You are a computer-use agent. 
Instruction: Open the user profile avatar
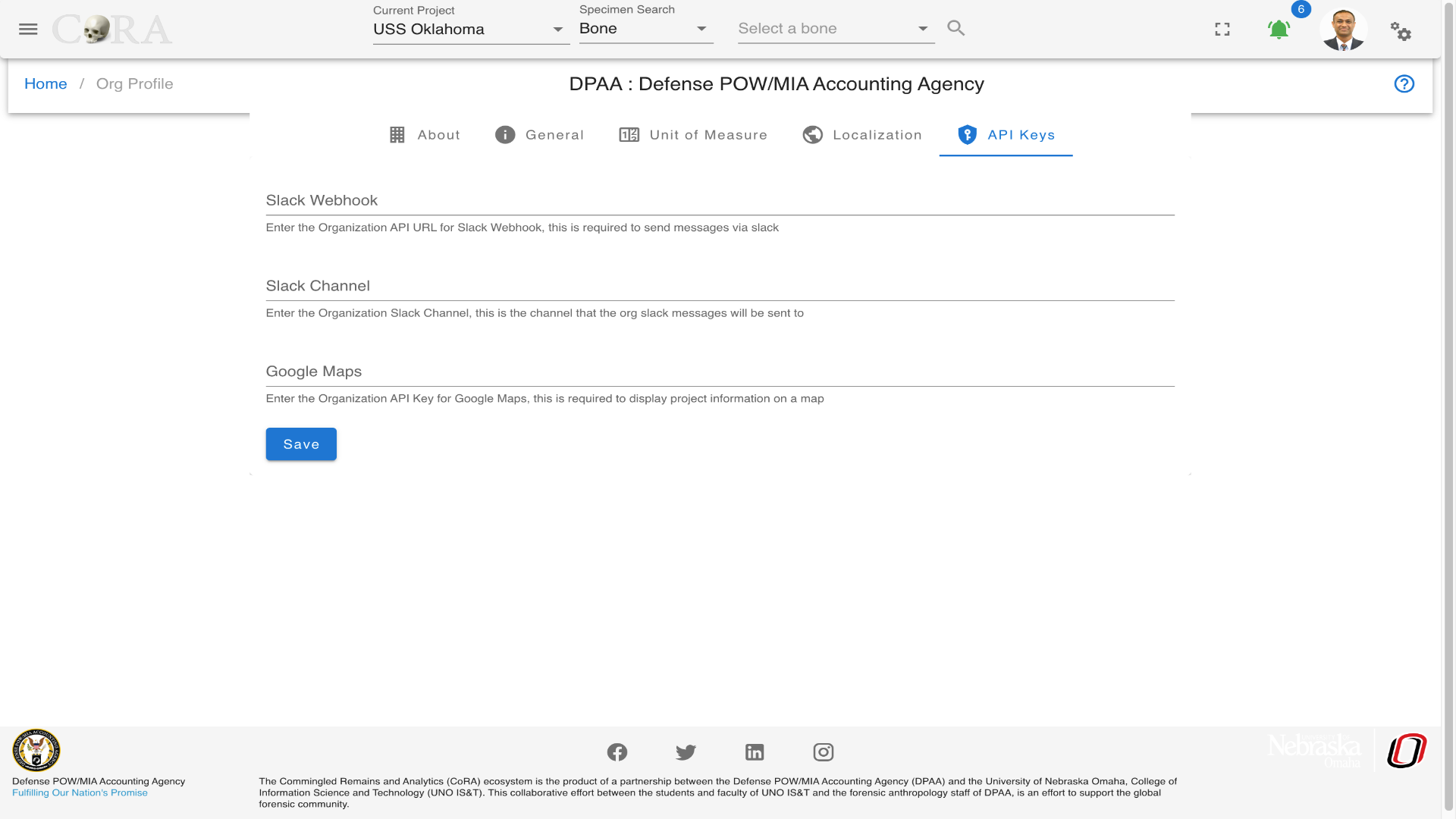pyautogui.click(x=1344, y=29)
